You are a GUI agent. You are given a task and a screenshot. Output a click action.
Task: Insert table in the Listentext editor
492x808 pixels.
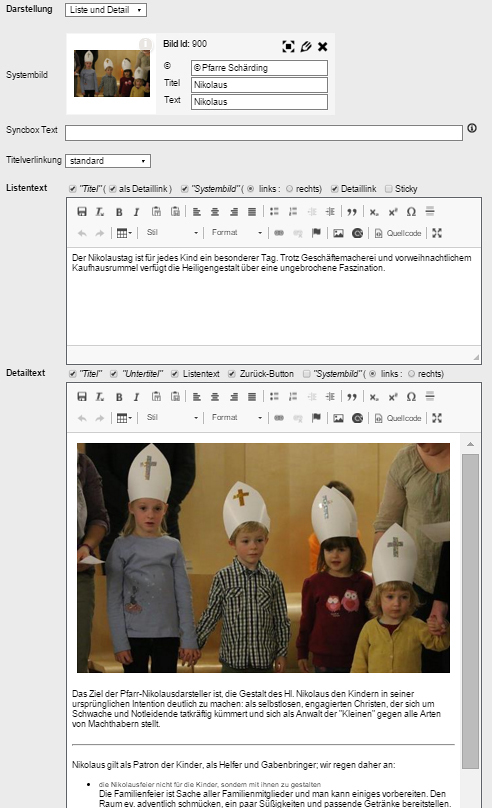[124, 233]
